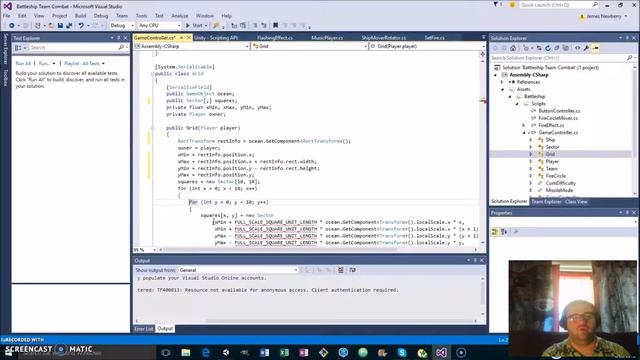Image resolution: width=640 pixels, height=360 pixels.
Task: Open the Tools menu
Action: (141, 16)
